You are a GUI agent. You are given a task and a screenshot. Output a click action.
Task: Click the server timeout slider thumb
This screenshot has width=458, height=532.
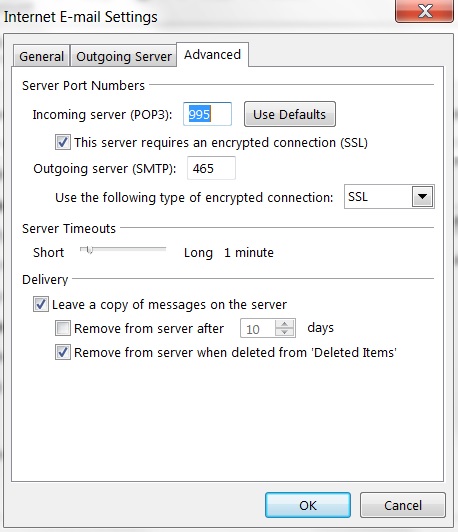coord(89,250)
